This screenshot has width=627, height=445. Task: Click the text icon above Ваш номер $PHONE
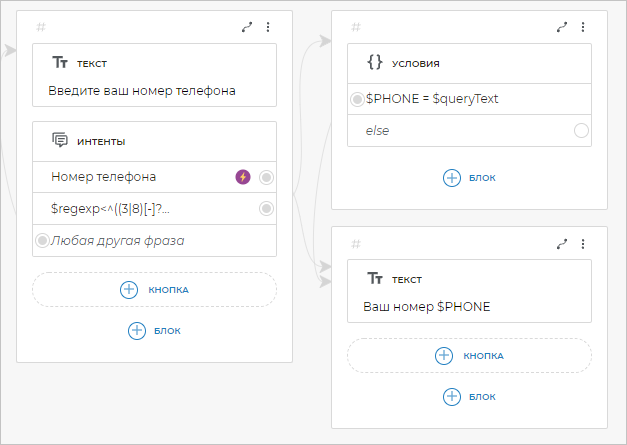[375, 278]
